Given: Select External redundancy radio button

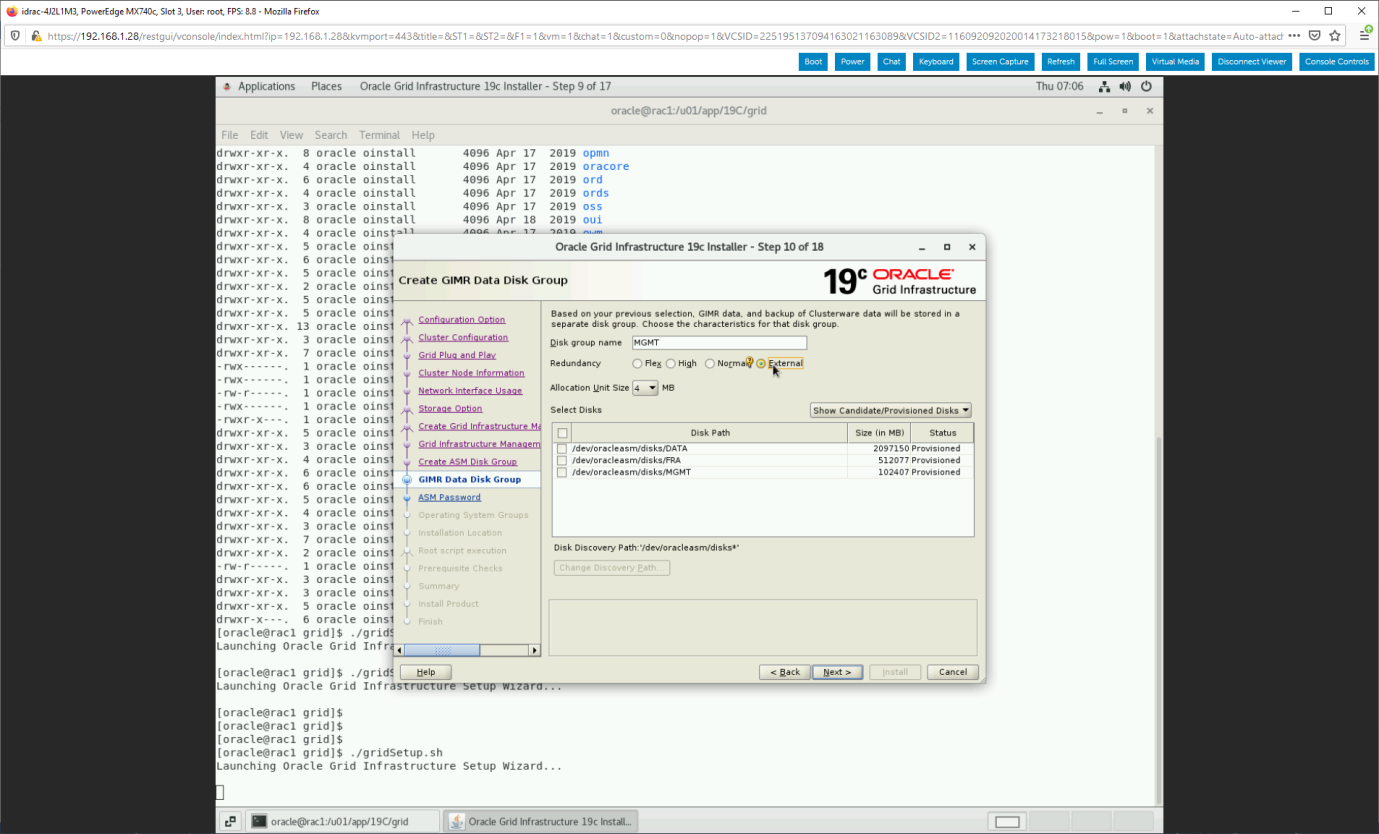Looking at the screenshot, I should 762,364.
